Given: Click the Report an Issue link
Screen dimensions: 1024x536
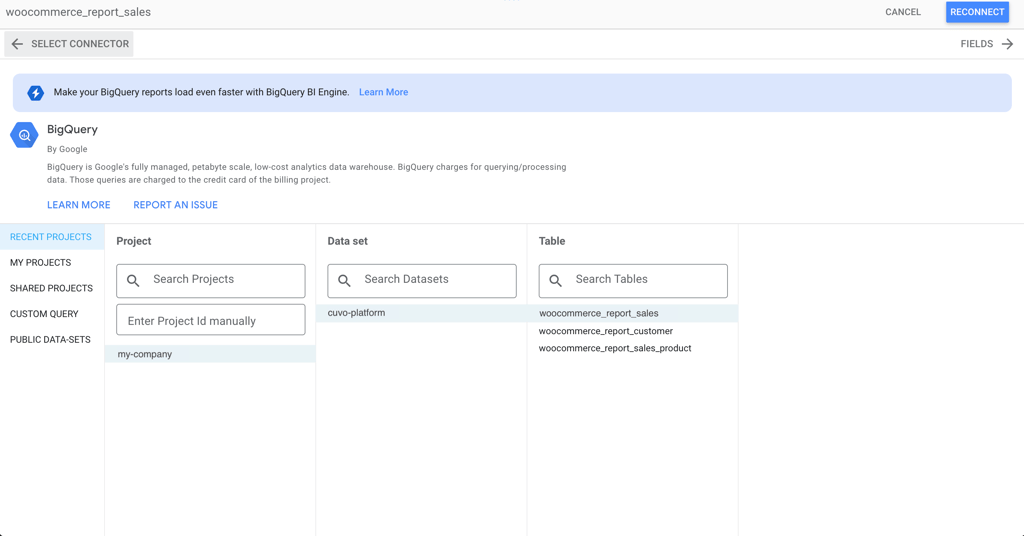Looking at the screenshot, I should tap(175, 205).
